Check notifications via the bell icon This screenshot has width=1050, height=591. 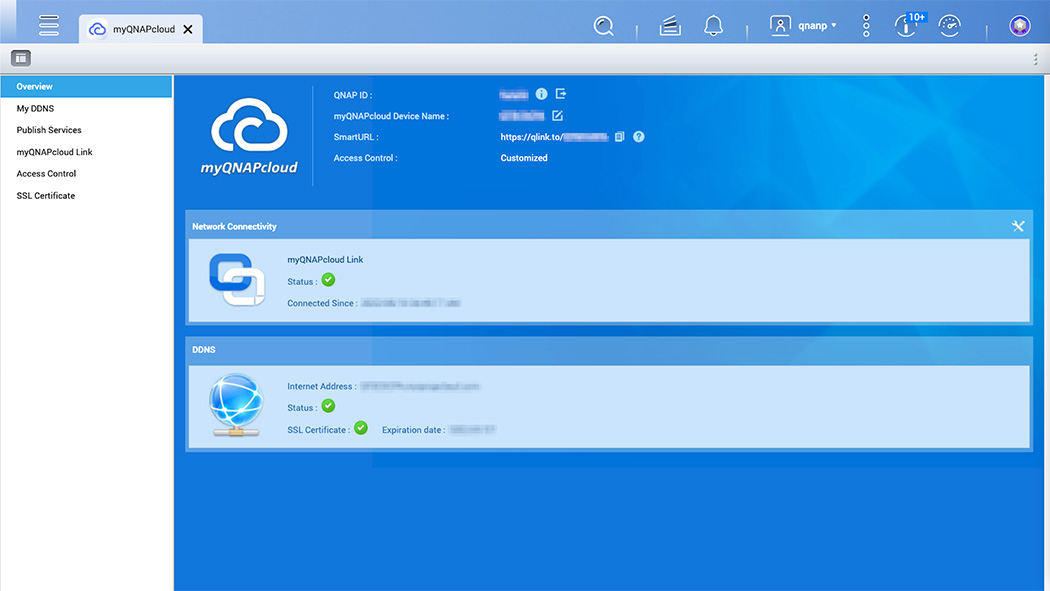pyautogui.click(x=713, y=25)
